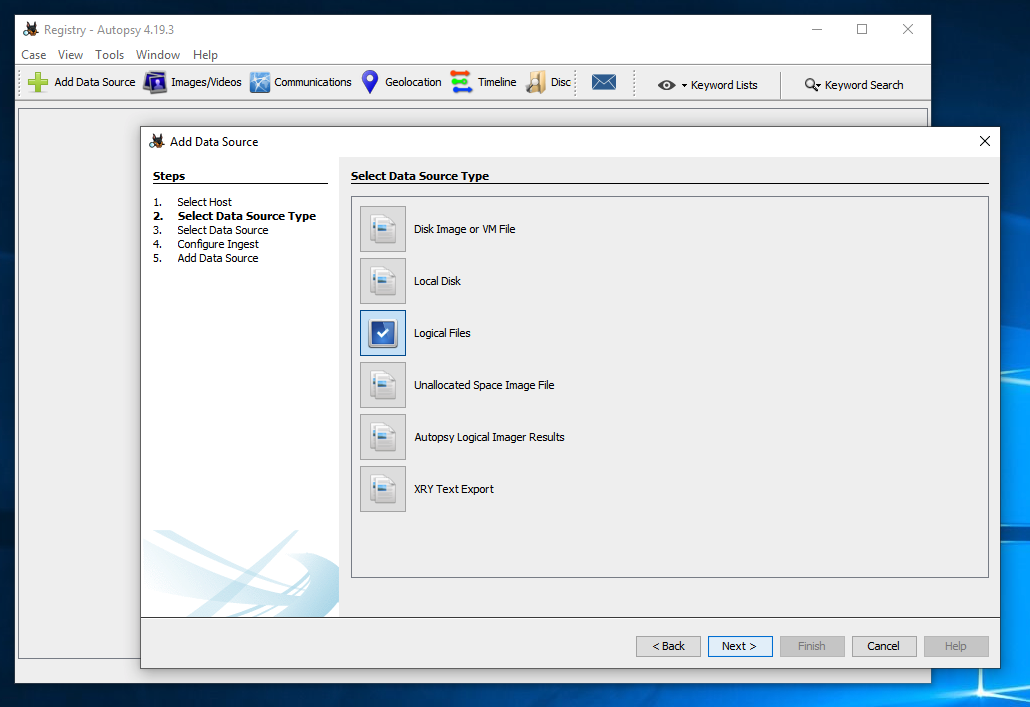Select the Local Disk data source type
This screenshot has height=707, width=1030.
(x=383, y=281)
